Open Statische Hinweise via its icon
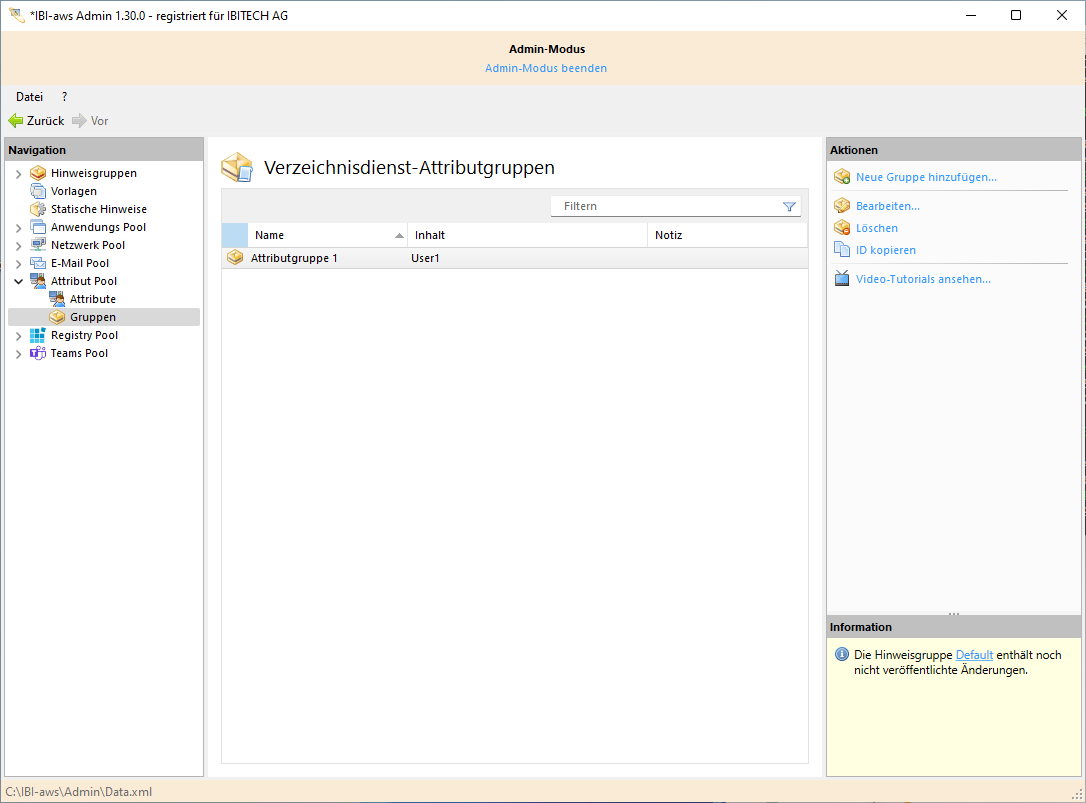This screenshot has height=803, width=1086. click(x=38, y=209)
